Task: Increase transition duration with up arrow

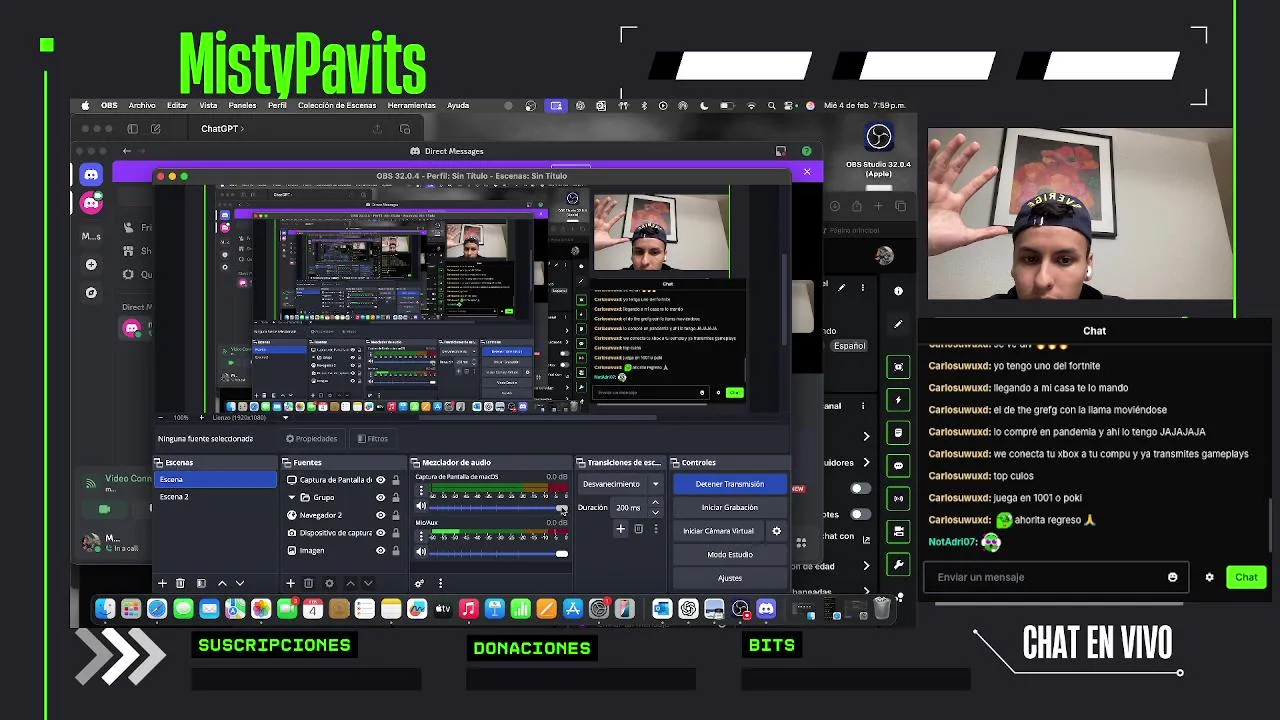Action: 655,503
